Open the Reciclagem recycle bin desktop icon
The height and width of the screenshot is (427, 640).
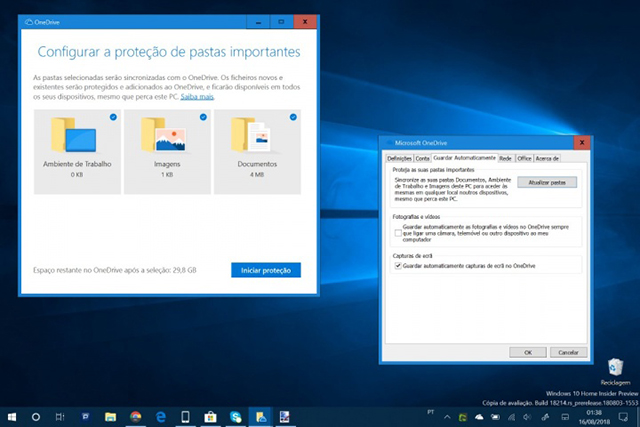point(615,372)
